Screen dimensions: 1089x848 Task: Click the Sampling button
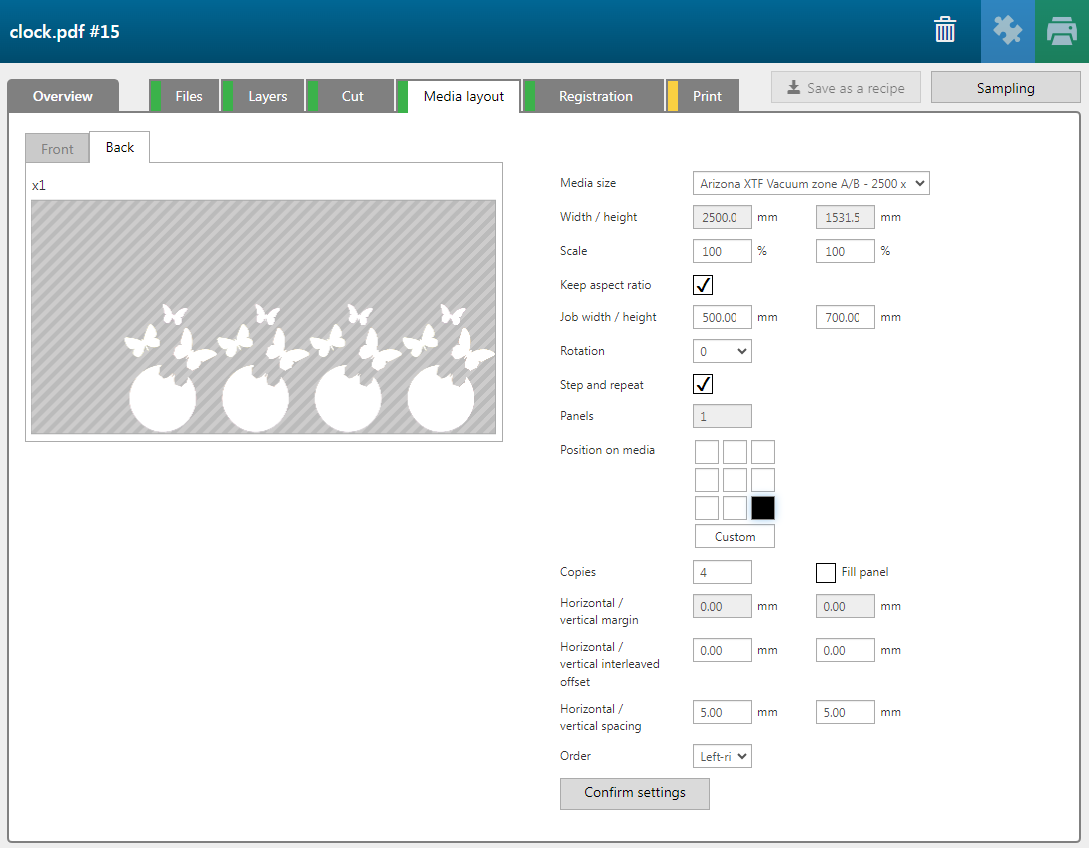pos(1005,88)
